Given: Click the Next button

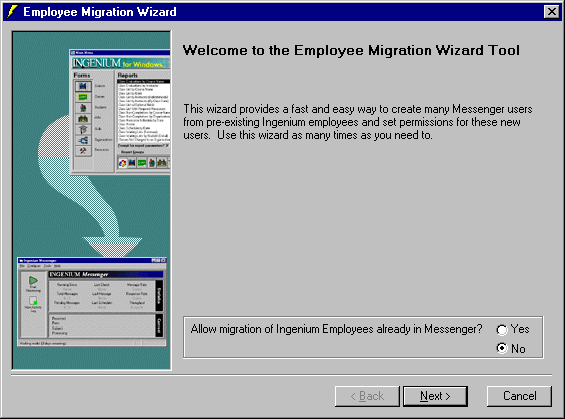Looking at the screenshot, I should click(x=435, y=396).
